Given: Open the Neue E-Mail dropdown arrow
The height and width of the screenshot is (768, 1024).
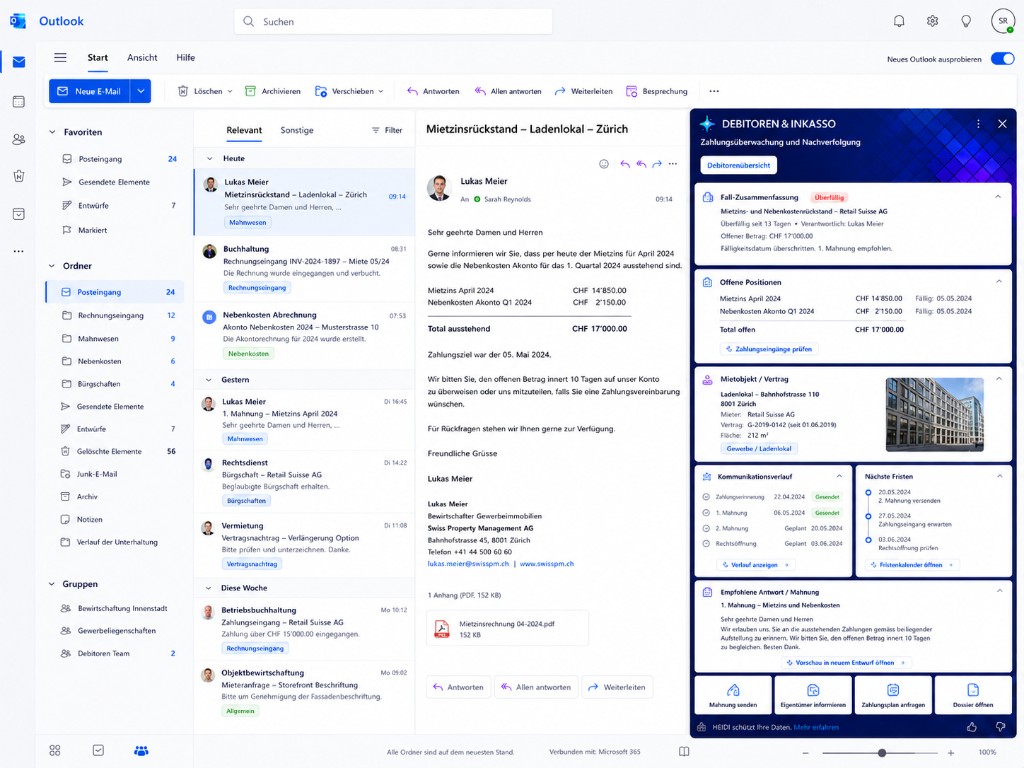Looking at the screenshot, I should (x=140, y=91).
